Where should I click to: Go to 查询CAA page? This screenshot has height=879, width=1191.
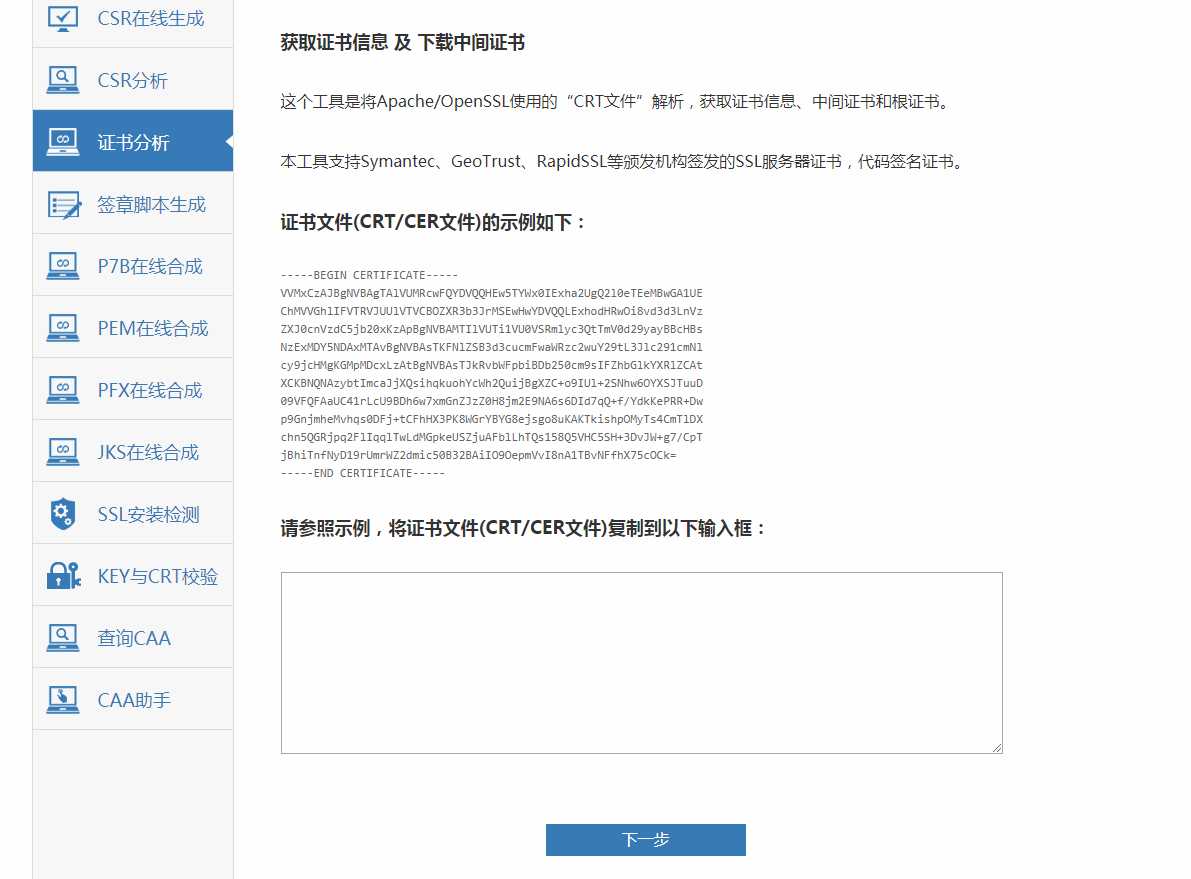pos(133,637)
